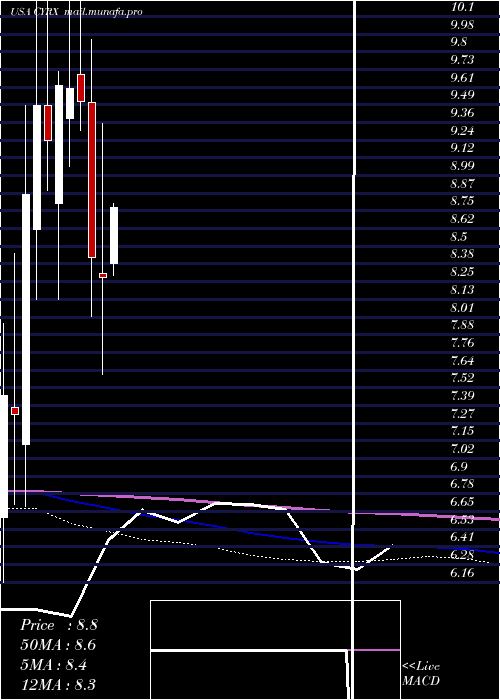Click the 'Price : 8.8' label
This screenshot has width=500, height=700.
pyautogui.click(x=59, y=625)
